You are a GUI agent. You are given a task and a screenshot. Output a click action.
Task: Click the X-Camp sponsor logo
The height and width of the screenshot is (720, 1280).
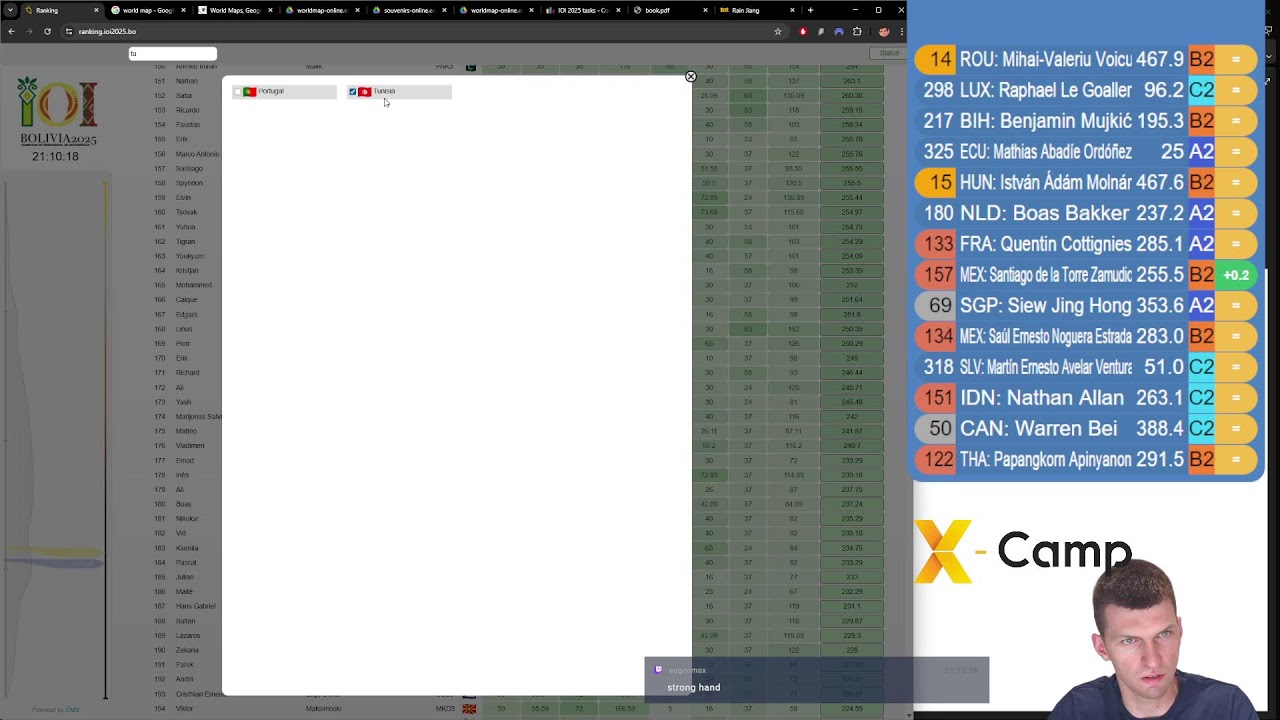click(1022, 551)
